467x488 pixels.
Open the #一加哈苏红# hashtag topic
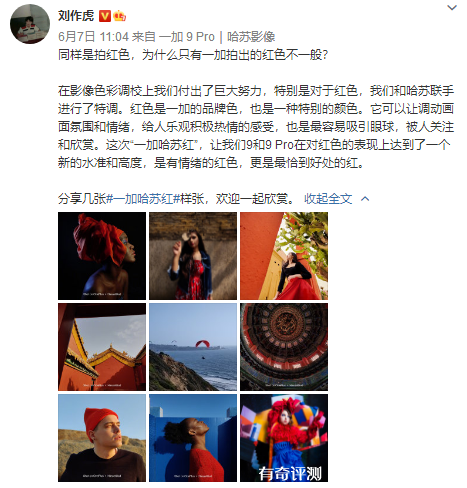[x=143, y=199]
